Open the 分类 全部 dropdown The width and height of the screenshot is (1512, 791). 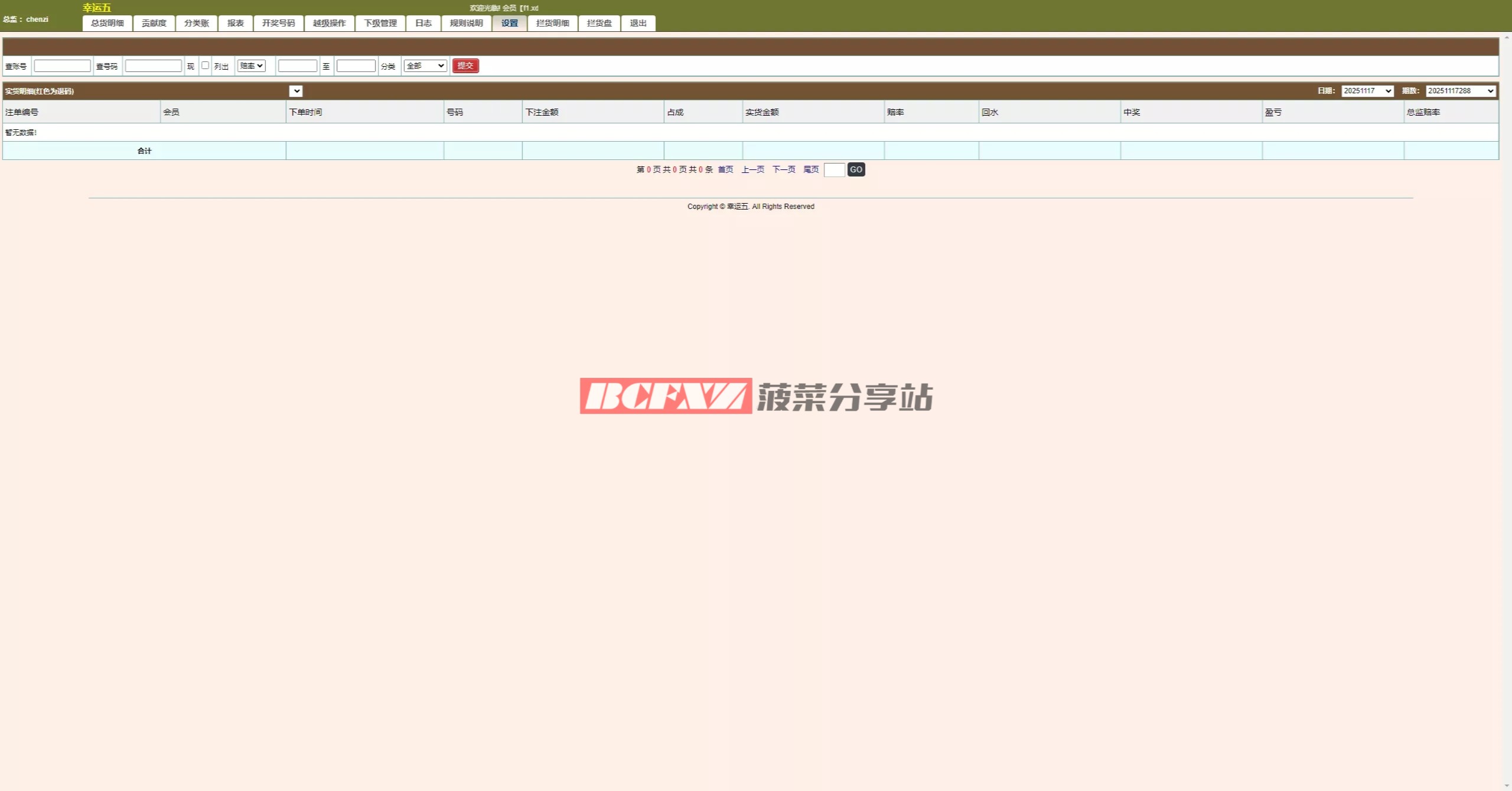[425, 66]
